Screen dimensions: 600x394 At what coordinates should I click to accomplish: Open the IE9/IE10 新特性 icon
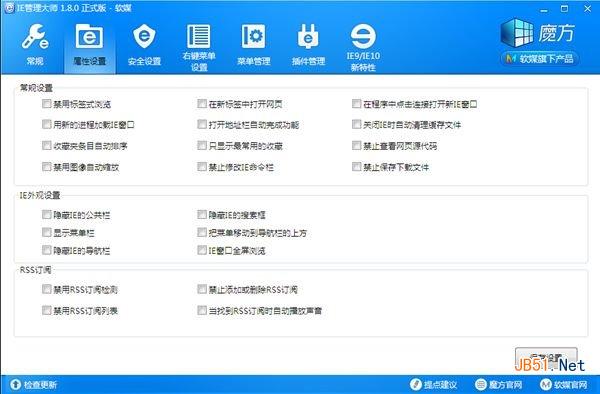(363, 47)
